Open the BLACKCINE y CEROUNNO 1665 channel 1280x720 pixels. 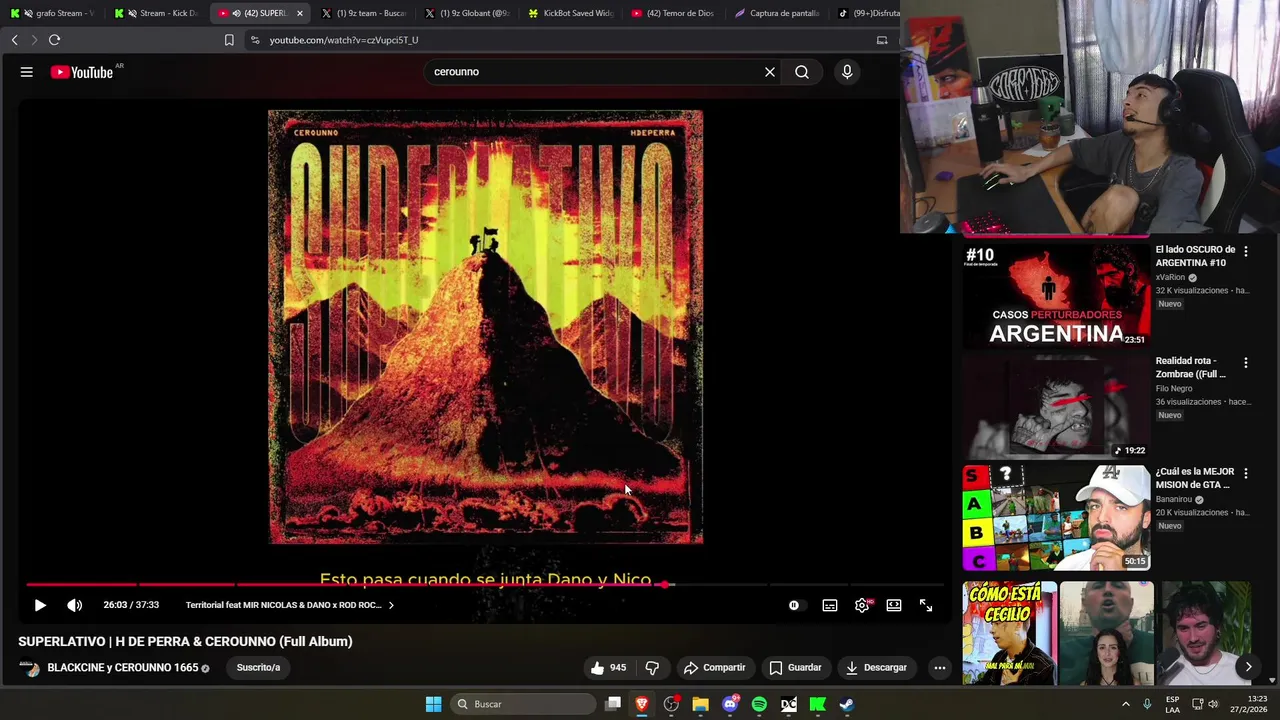pyautogui.click(x=123, y=667)
